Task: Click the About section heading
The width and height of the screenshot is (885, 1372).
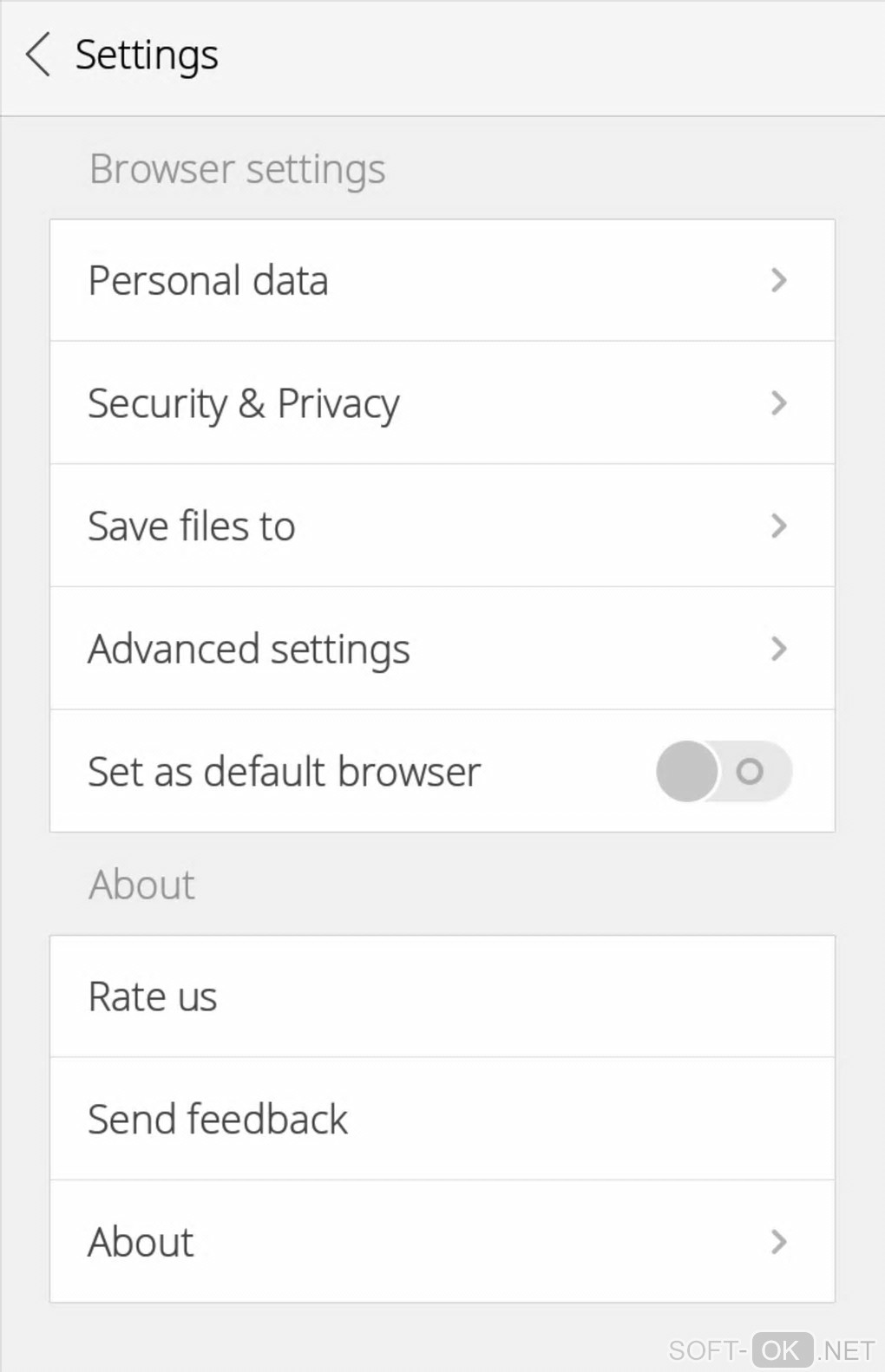Action: [141, 885]
